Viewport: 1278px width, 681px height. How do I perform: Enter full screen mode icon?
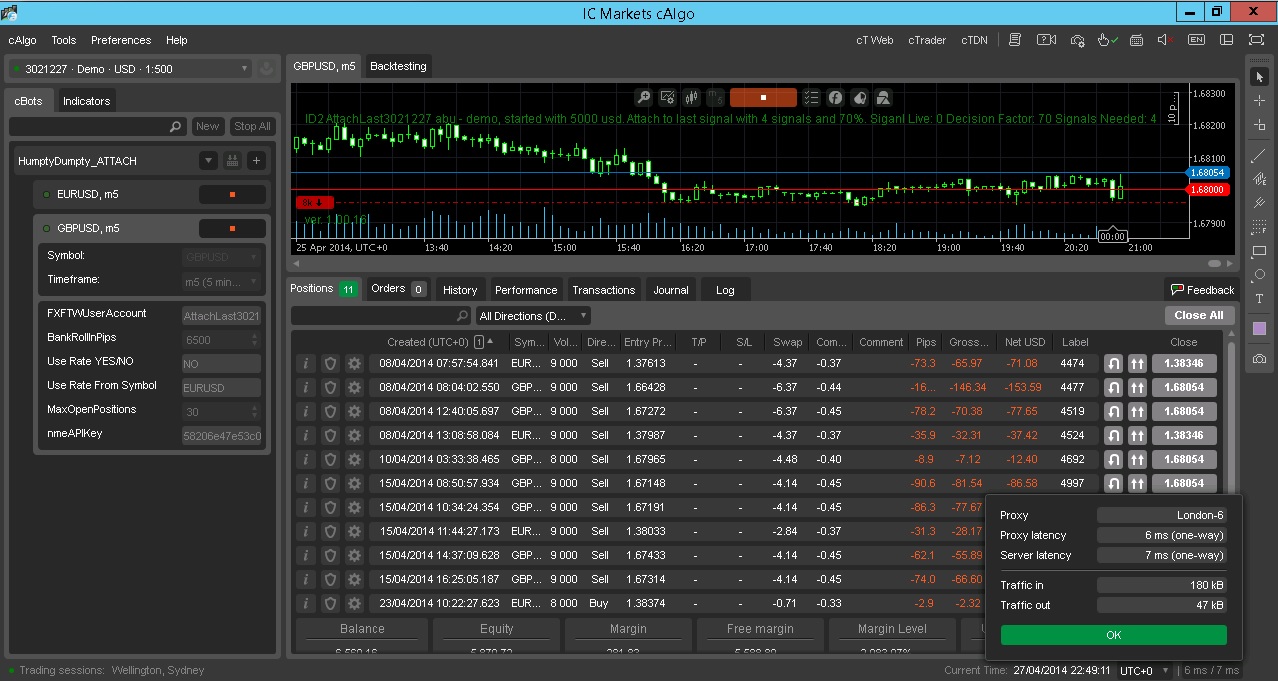[x=1257, y=40]
